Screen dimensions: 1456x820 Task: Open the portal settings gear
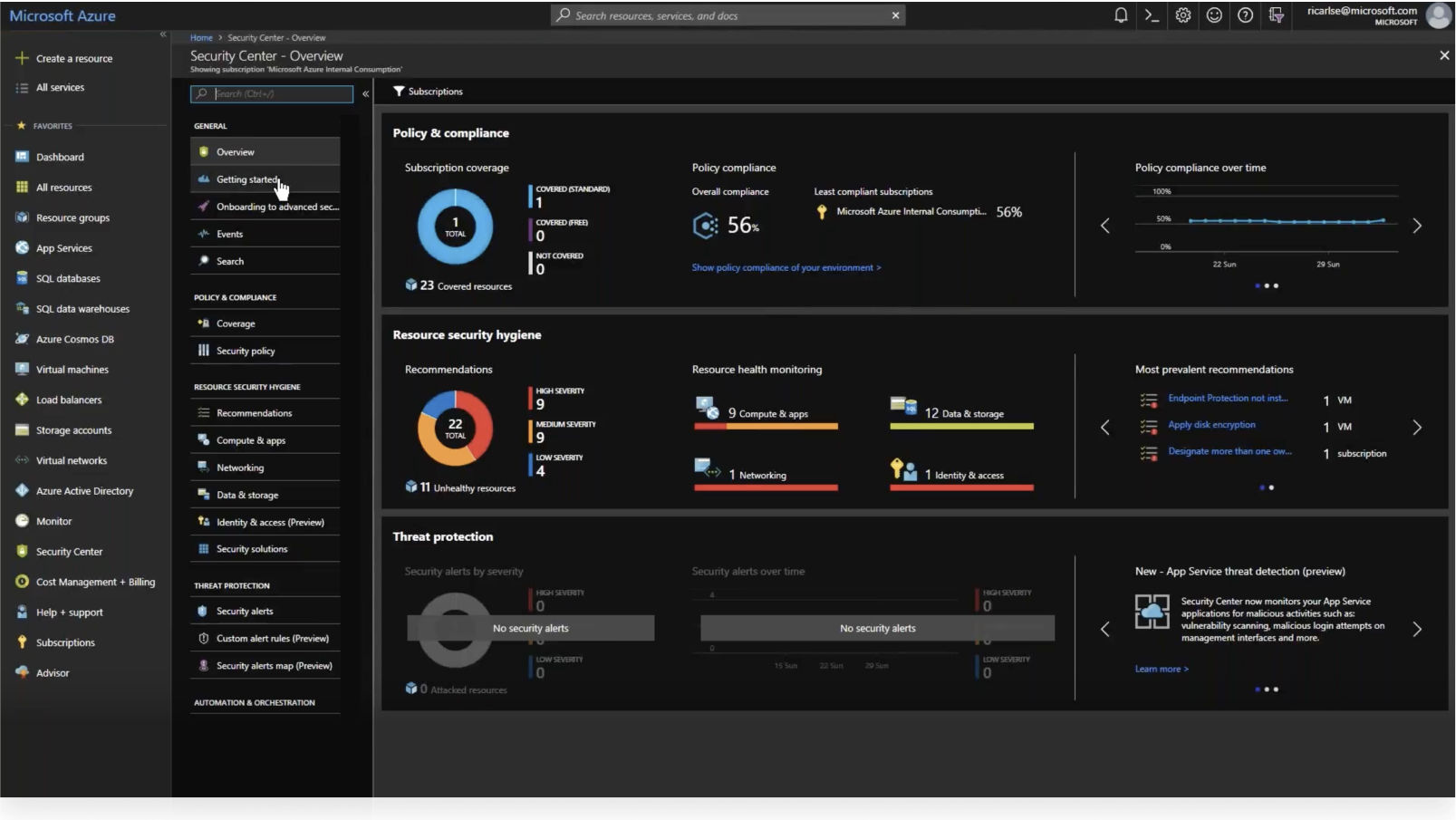(x=1183, y=15)
